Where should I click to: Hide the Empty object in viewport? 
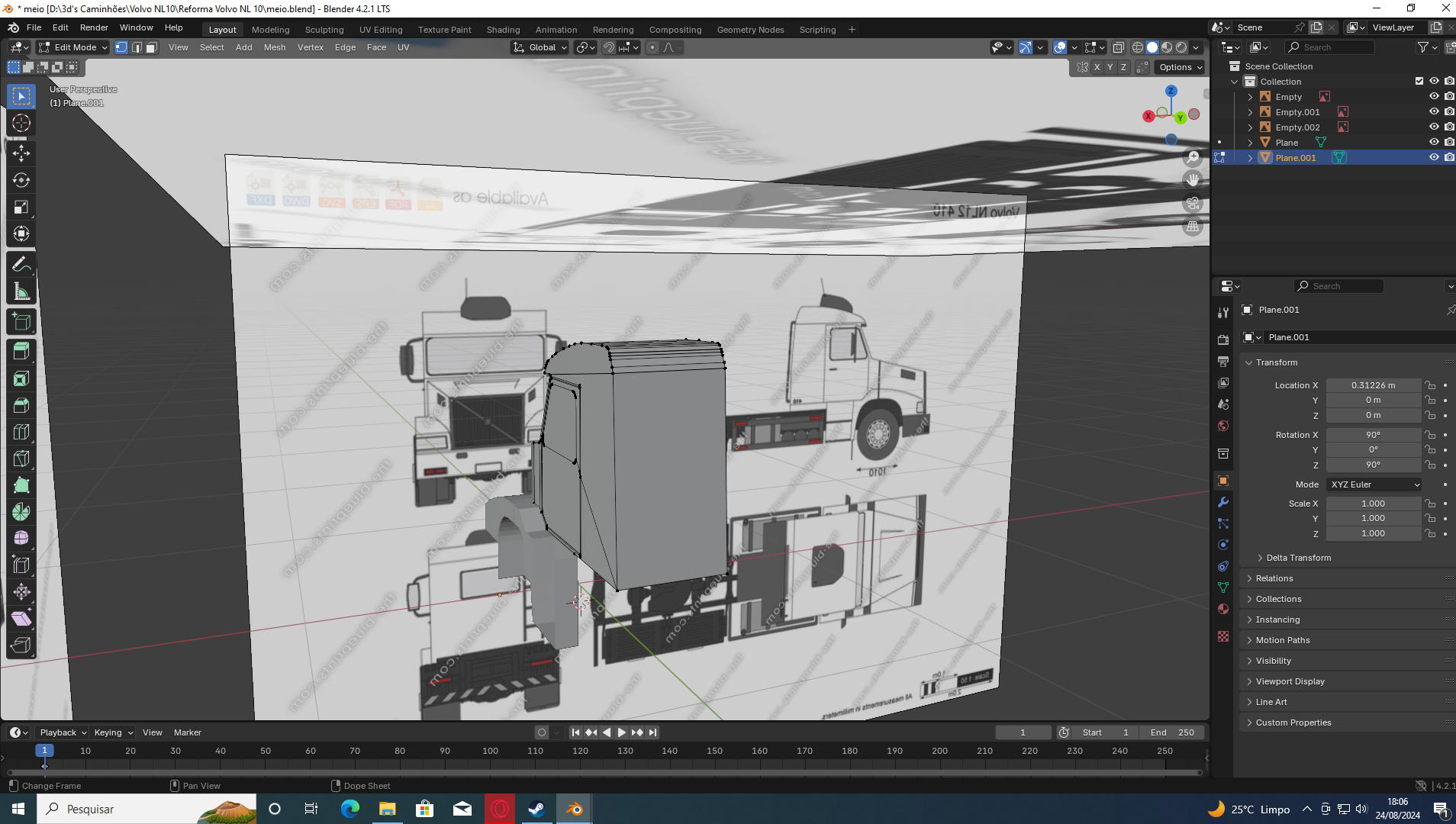[1434, 97]
